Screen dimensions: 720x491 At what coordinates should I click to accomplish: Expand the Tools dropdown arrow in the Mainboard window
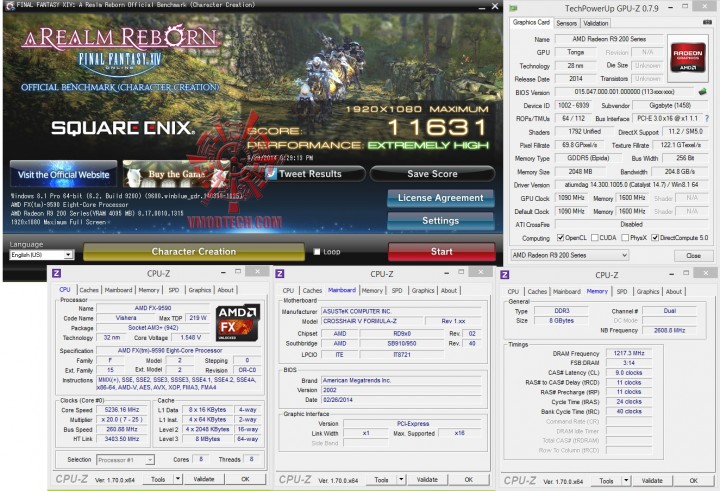[x=401, y=480]
